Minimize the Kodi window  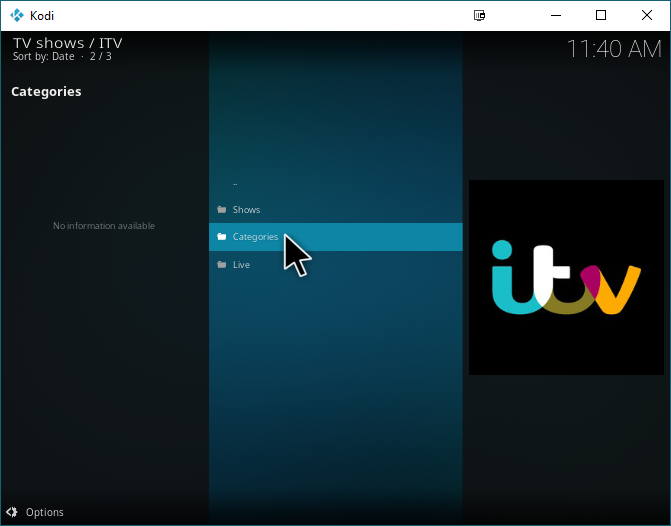click(556, 15)
